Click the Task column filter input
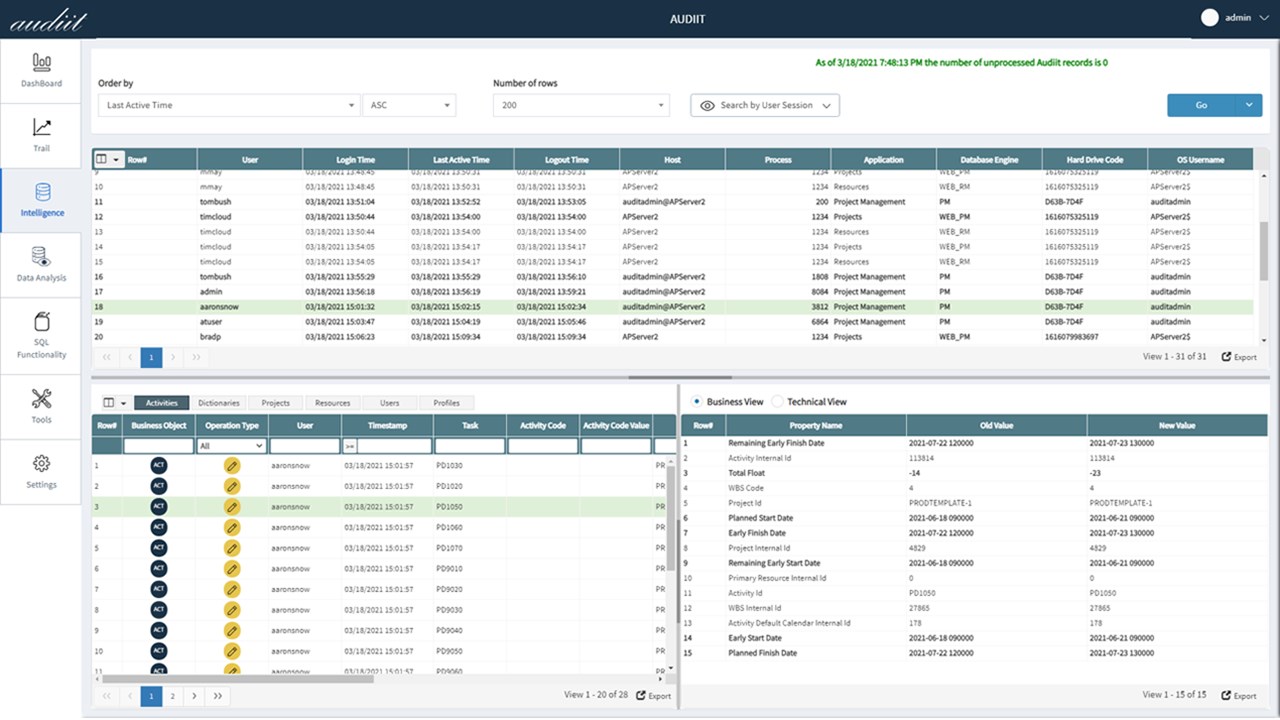1280x720 pixels. pos(470,446)
